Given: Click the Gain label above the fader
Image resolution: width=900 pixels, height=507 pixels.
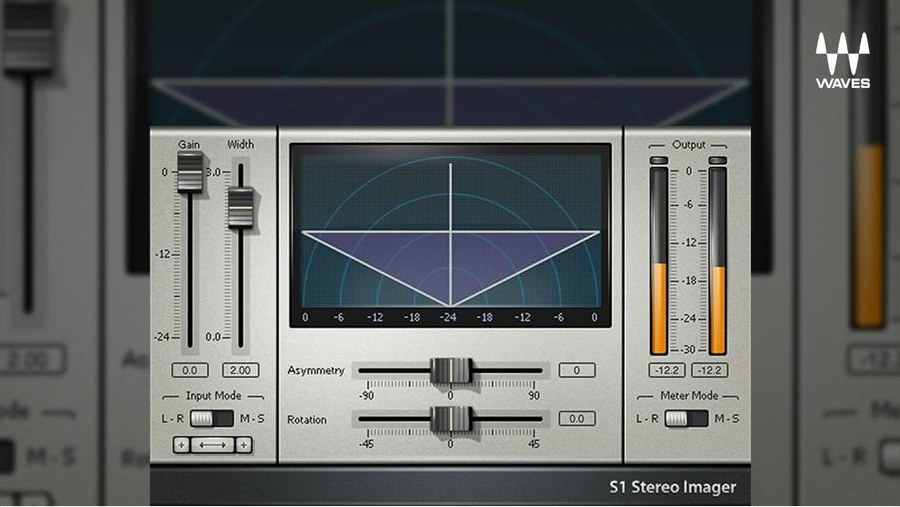Looking at the screenshot, I should pyautogui.click(x=189, y=145).
